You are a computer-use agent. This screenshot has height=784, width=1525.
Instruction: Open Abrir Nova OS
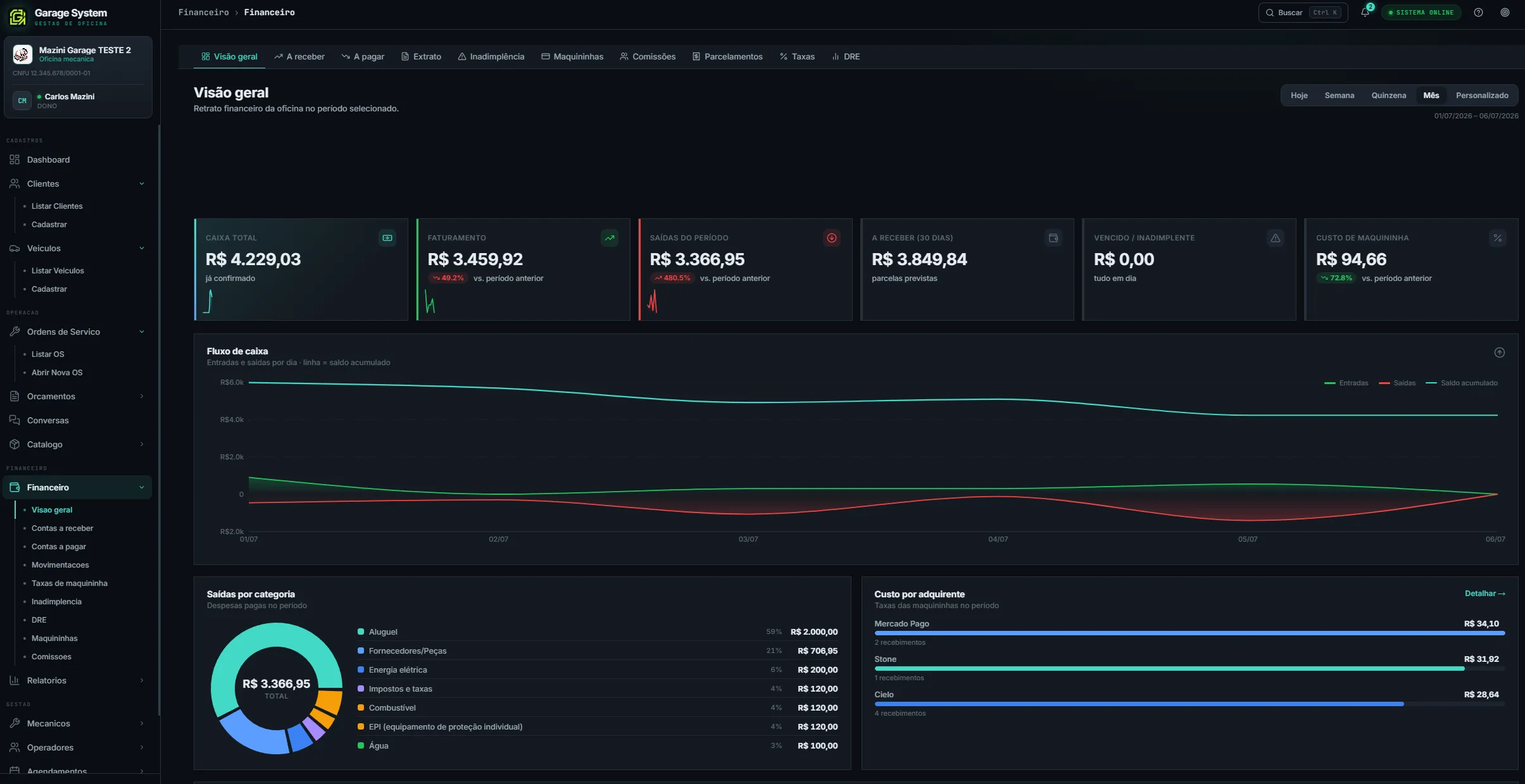point(57,373)
